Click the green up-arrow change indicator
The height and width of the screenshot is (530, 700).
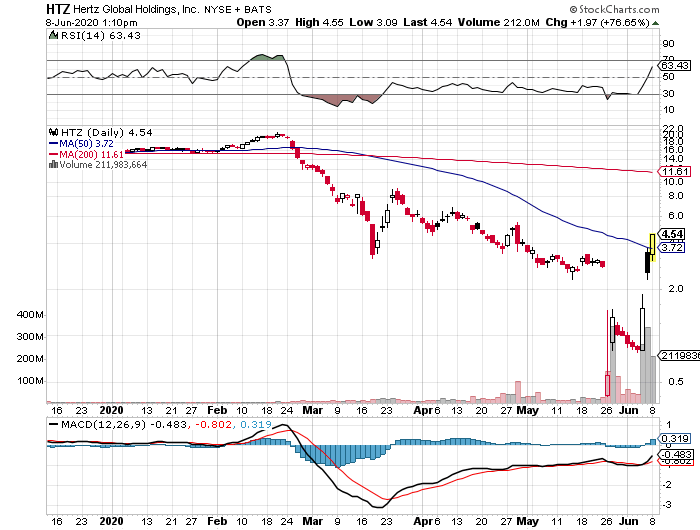click(655, 23)
